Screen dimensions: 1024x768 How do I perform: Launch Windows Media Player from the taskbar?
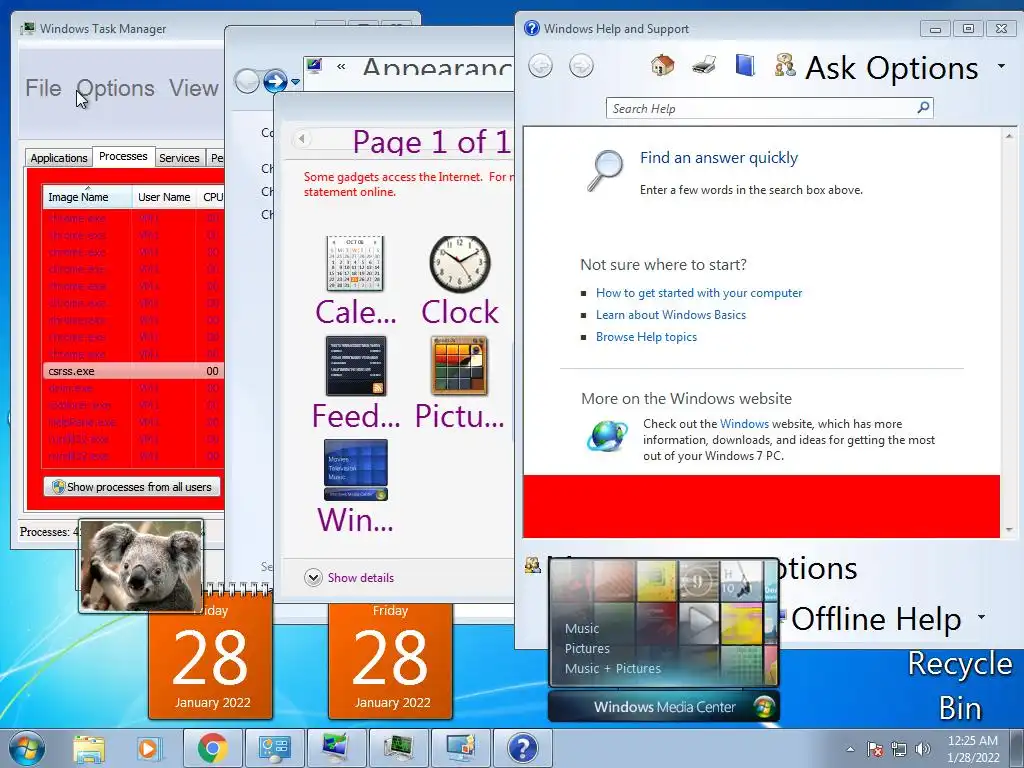[x=148, y=748]
